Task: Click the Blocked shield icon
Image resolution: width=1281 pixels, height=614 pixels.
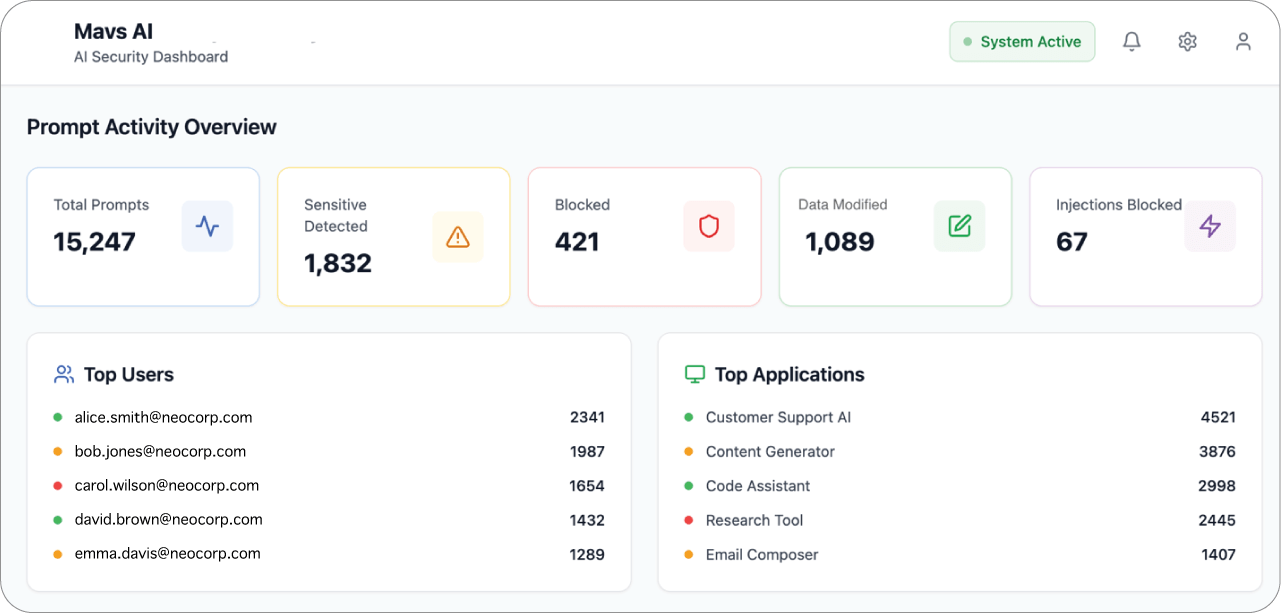Action: pos(709,226)
